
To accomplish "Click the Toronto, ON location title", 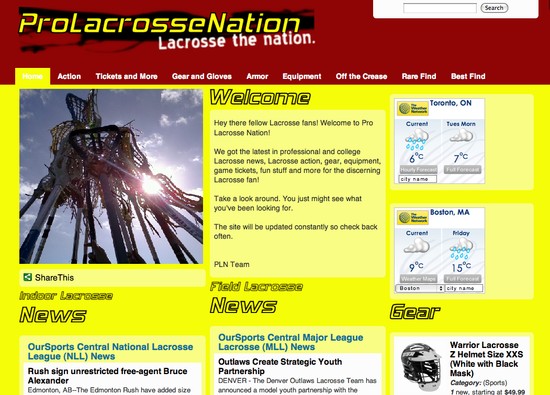I will coord(450,103).
